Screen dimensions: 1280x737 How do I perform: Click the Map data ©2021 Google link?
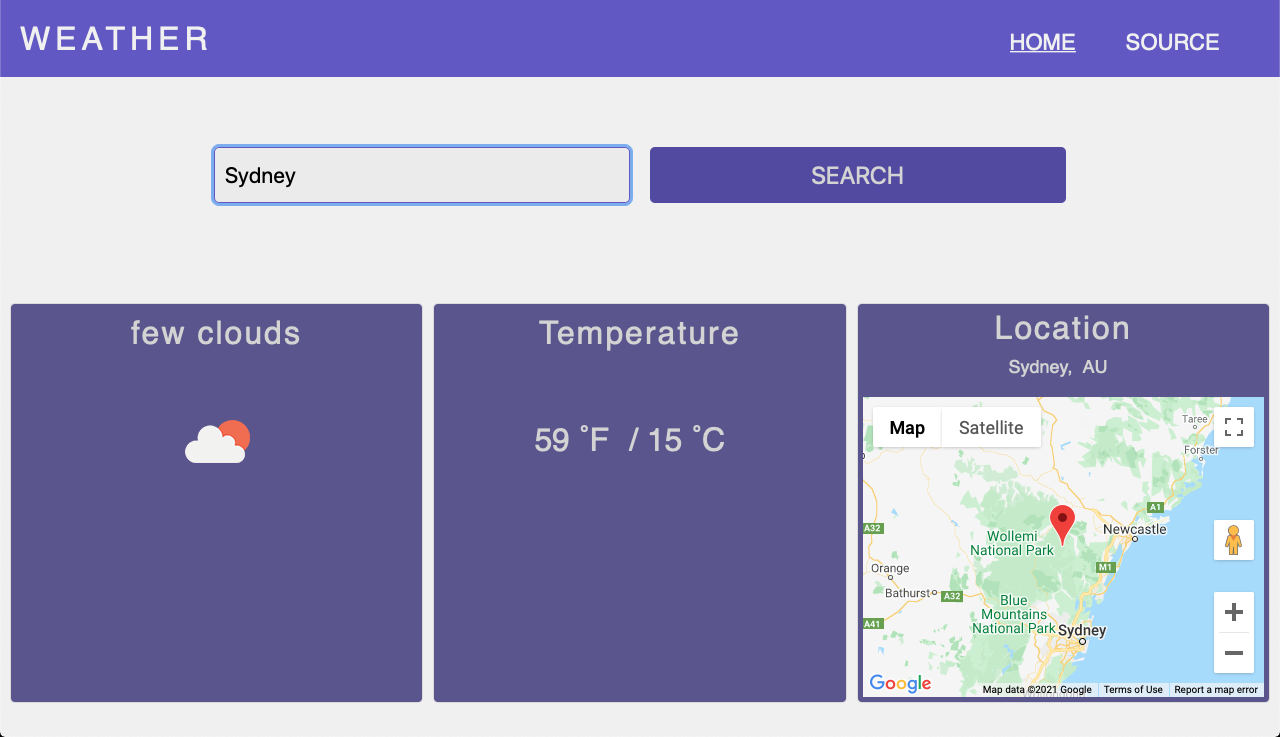click(1037, 689)
